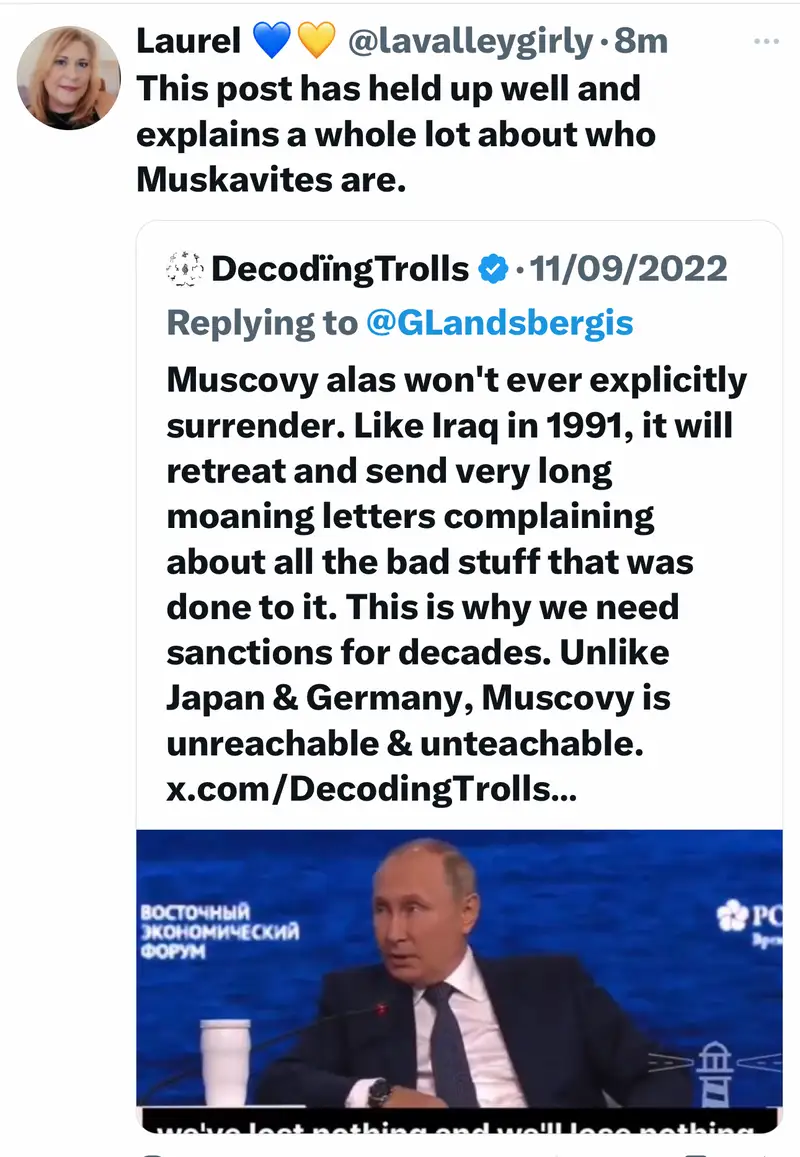Click the blue verified checkmark badge
Image resolution: width=800 pixels, height=1157 pixels.
(x=494, y=269)
